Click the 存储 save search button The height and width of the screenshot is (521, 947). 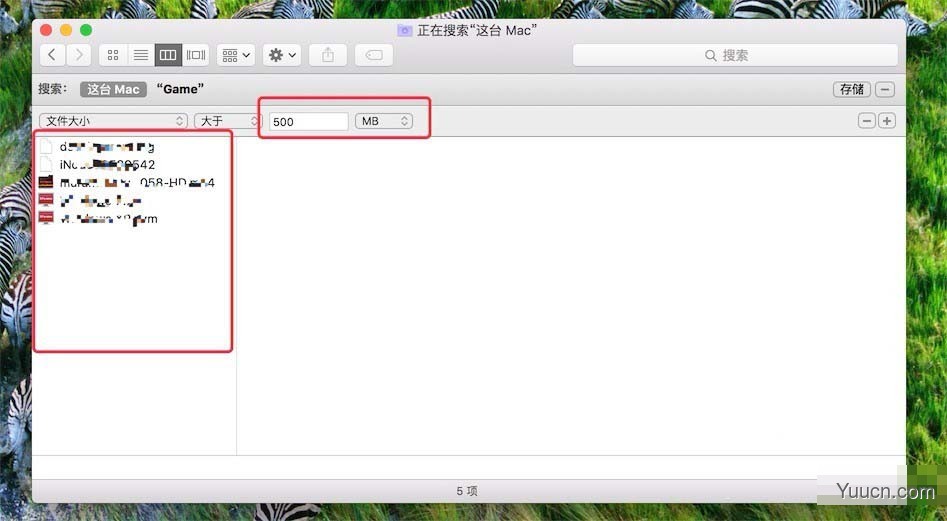852,89
